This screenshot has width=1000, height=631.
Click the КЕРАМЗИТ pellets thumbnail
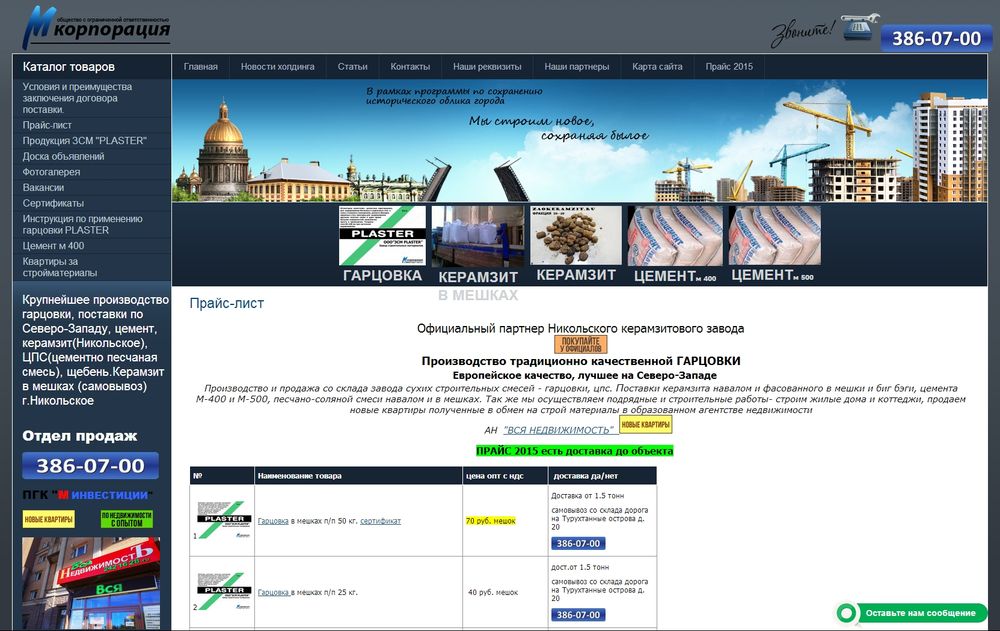(x=576, y=235)
